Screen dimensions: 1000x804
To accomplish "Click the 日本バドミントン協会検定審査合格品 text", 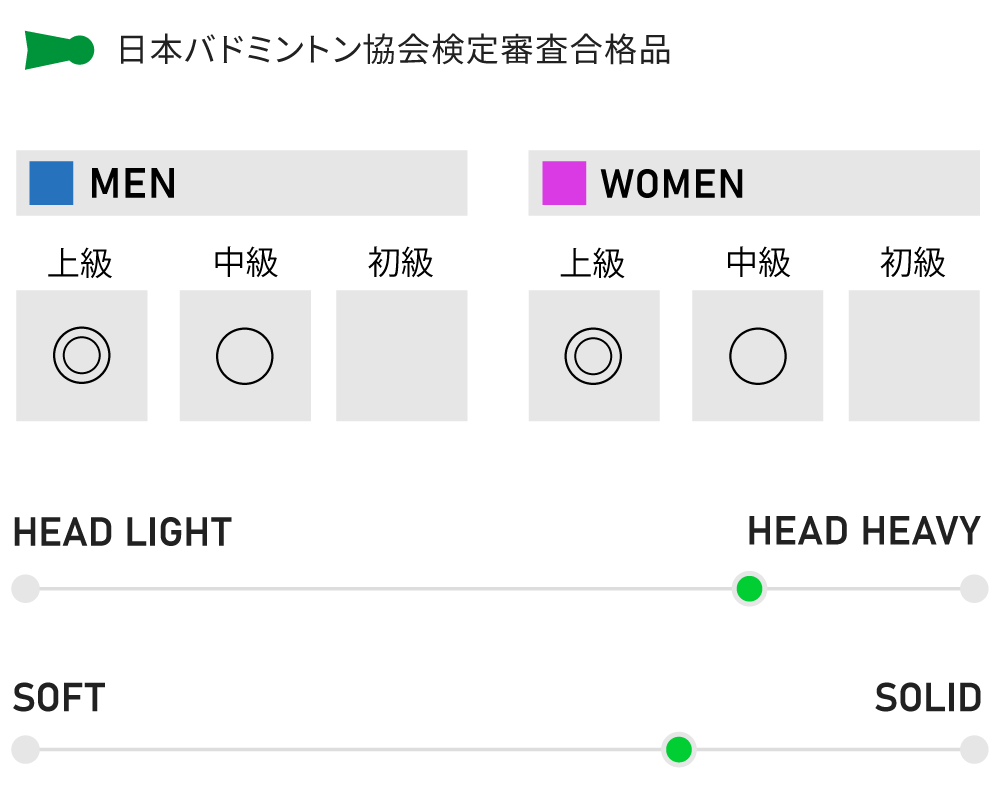I will (394, 50).
